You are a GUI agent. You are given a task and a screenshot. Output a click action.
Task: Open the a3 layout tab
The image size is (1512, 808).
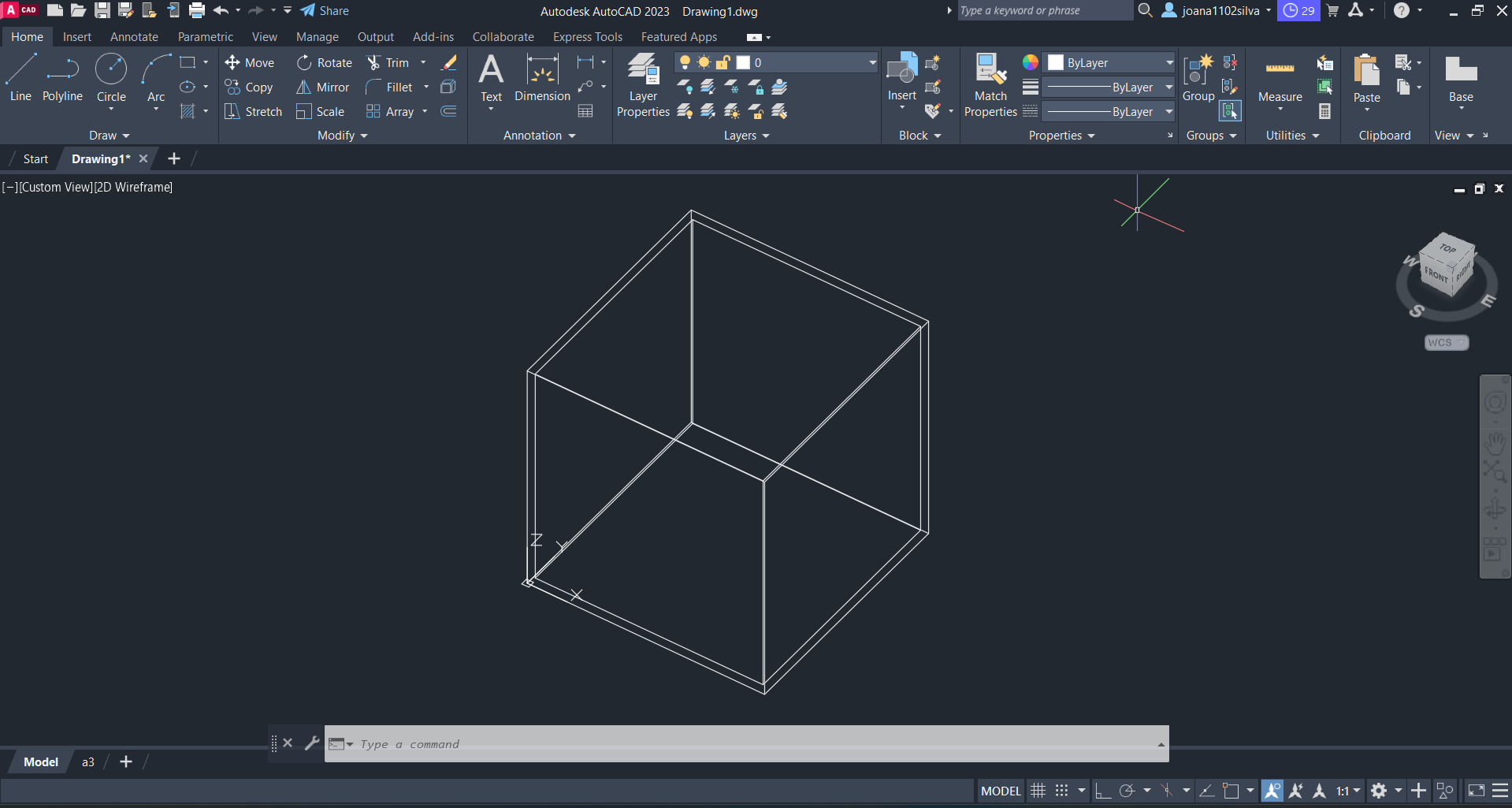click(x=88, y=762)
